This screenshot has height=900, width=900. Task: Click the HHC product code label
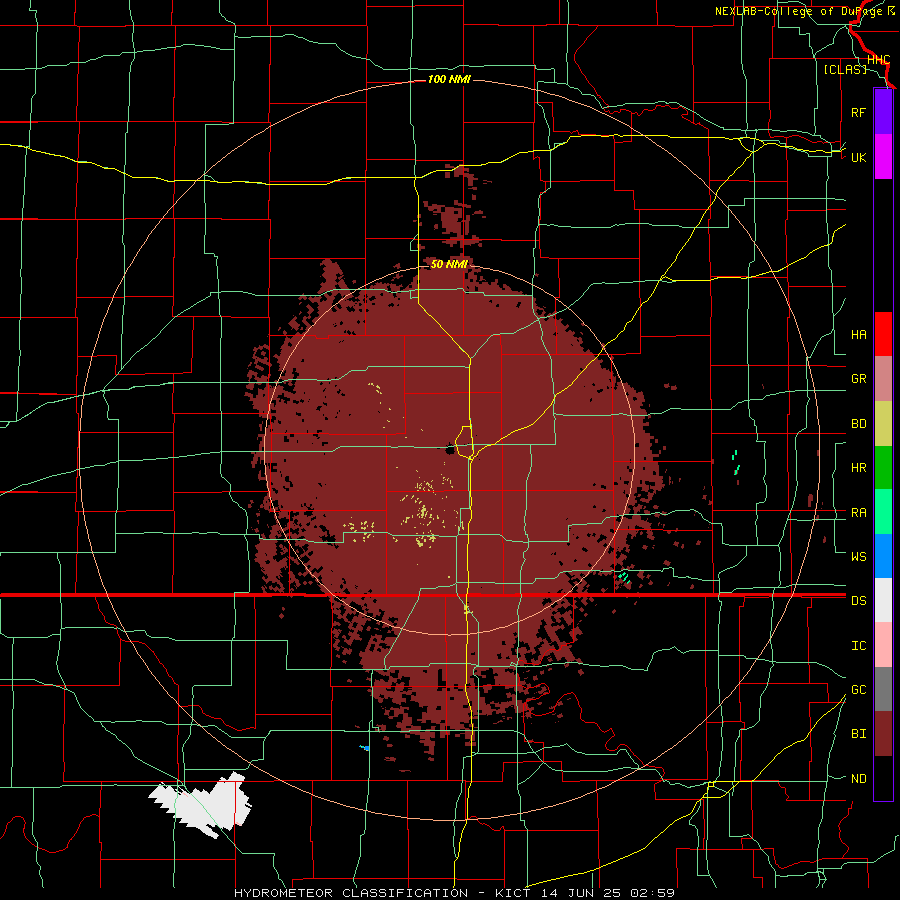tap(878, 60)
